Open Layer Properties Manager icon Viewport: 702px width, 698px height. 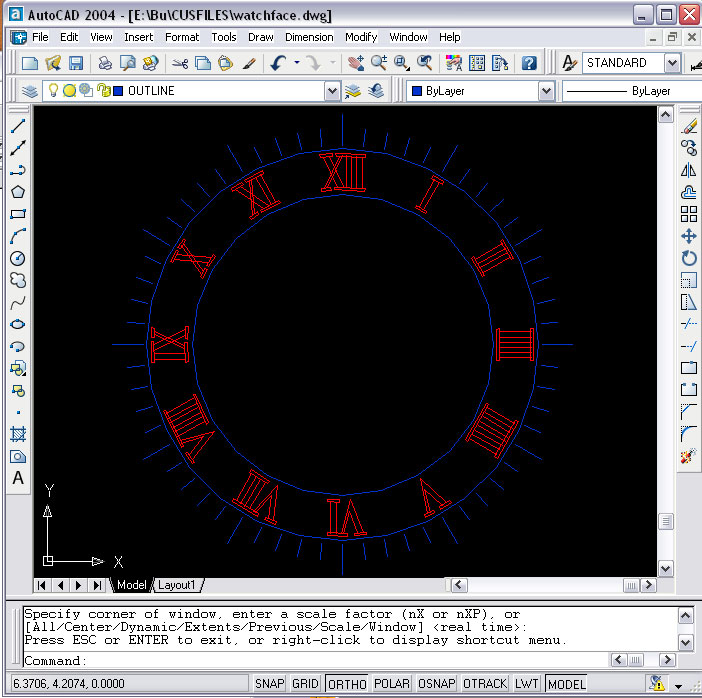click(x=30, y=91)
